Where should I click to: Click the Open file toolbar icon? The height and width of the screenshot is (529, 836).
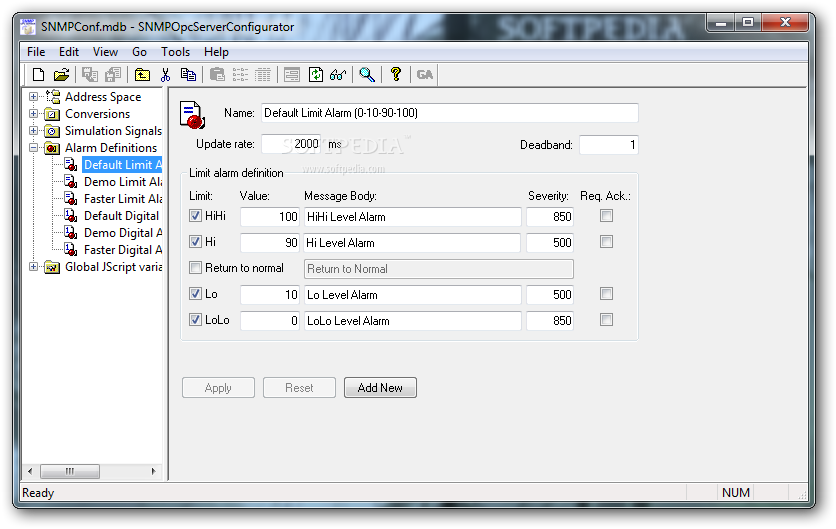click(x=61, y=75)
